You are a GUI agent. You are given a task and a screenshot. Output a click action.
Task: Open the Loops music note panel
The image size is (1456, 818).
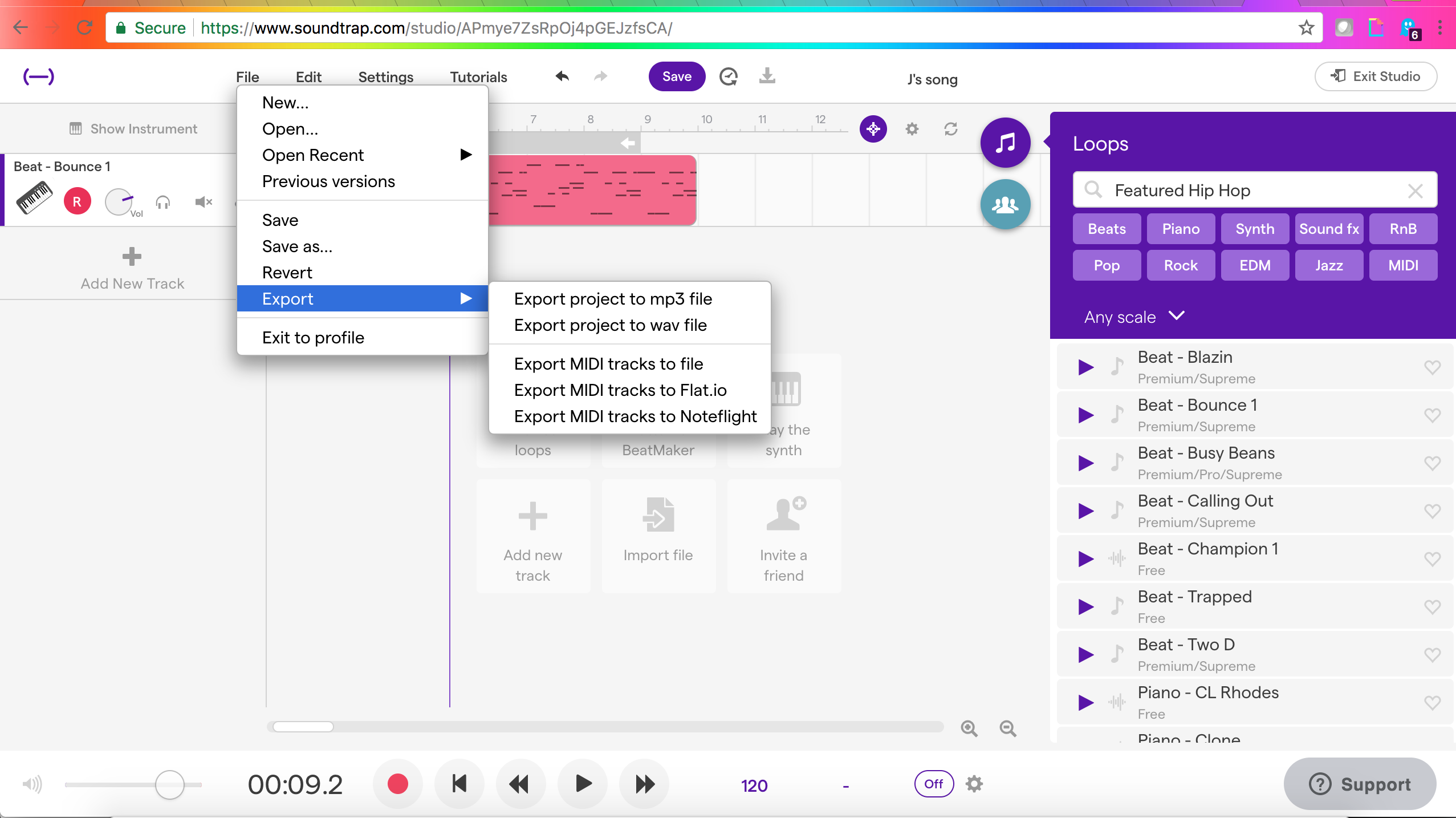click(x=1005, y=143)
